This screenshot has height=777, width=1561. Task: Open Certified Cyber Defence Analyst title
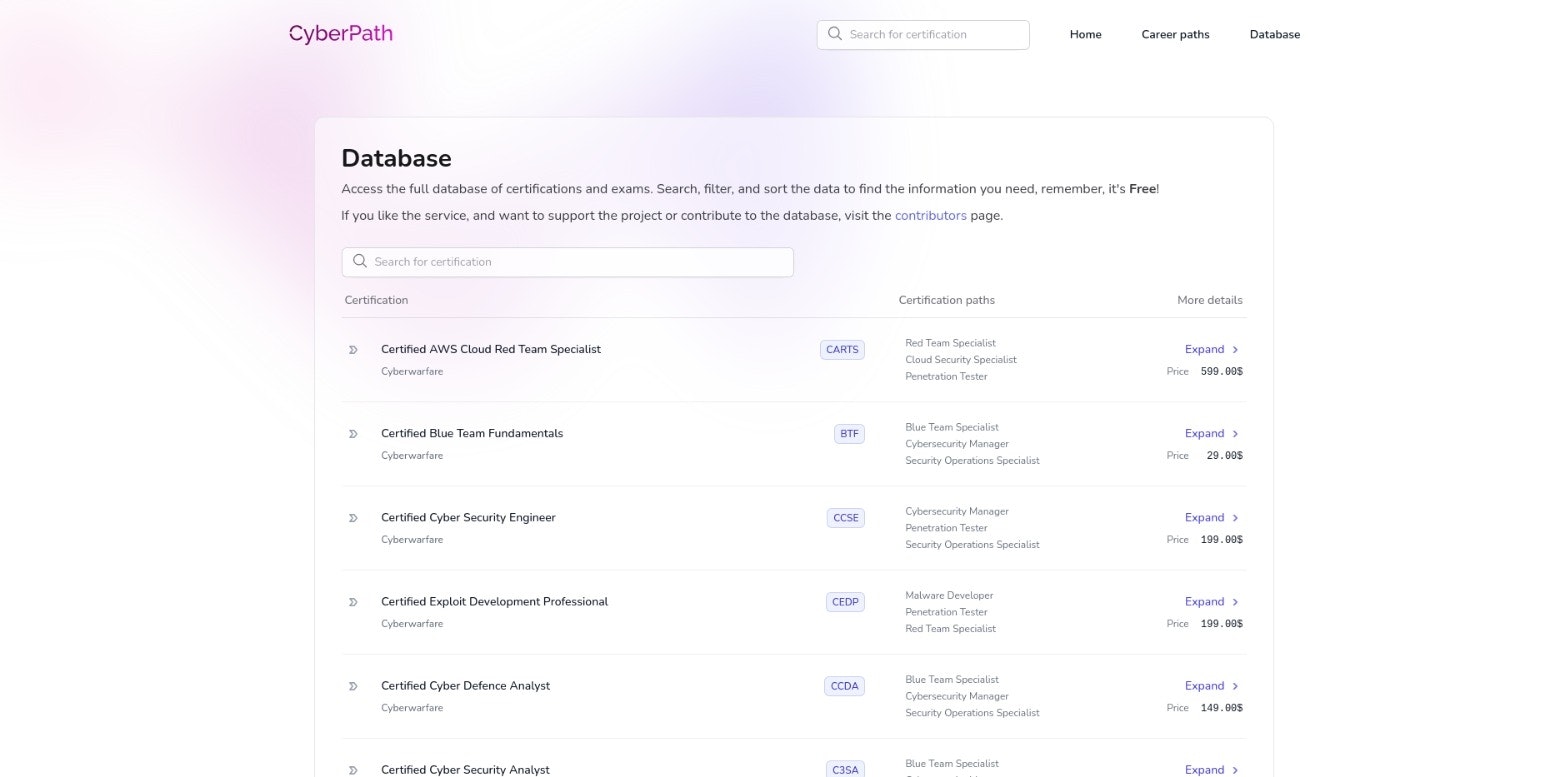tap(465, 686)
